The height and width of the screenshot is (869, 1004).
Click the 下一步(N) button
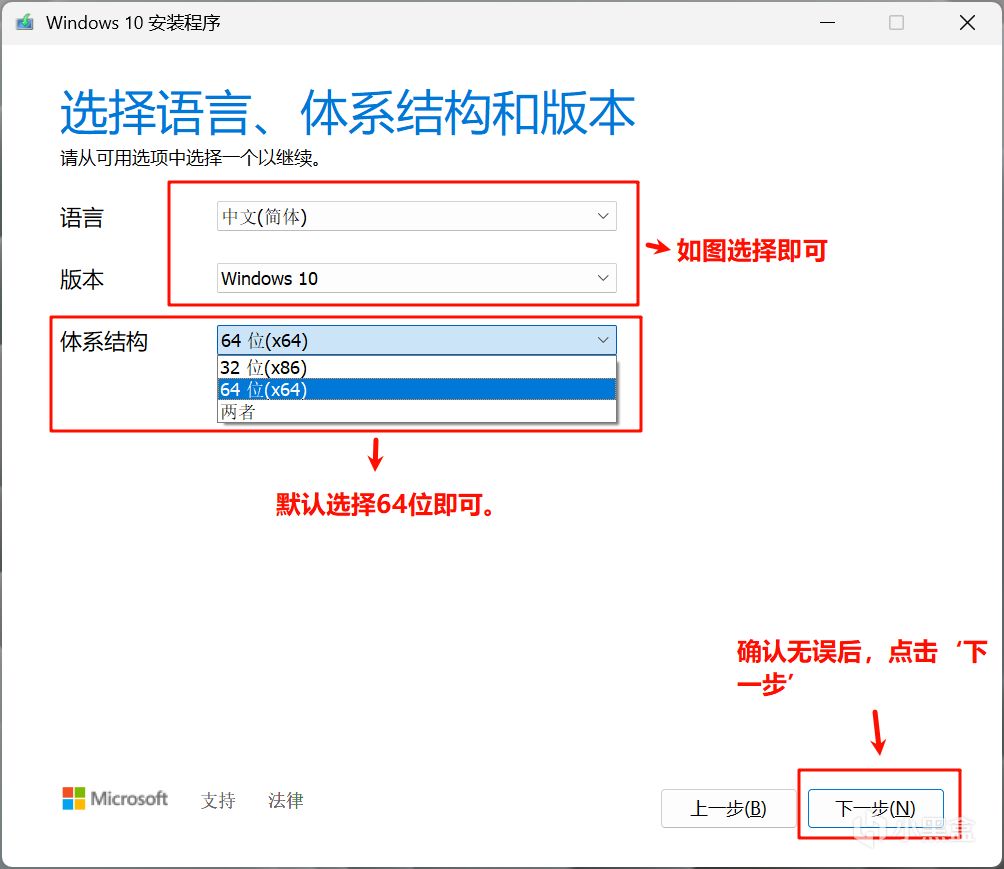875,808
